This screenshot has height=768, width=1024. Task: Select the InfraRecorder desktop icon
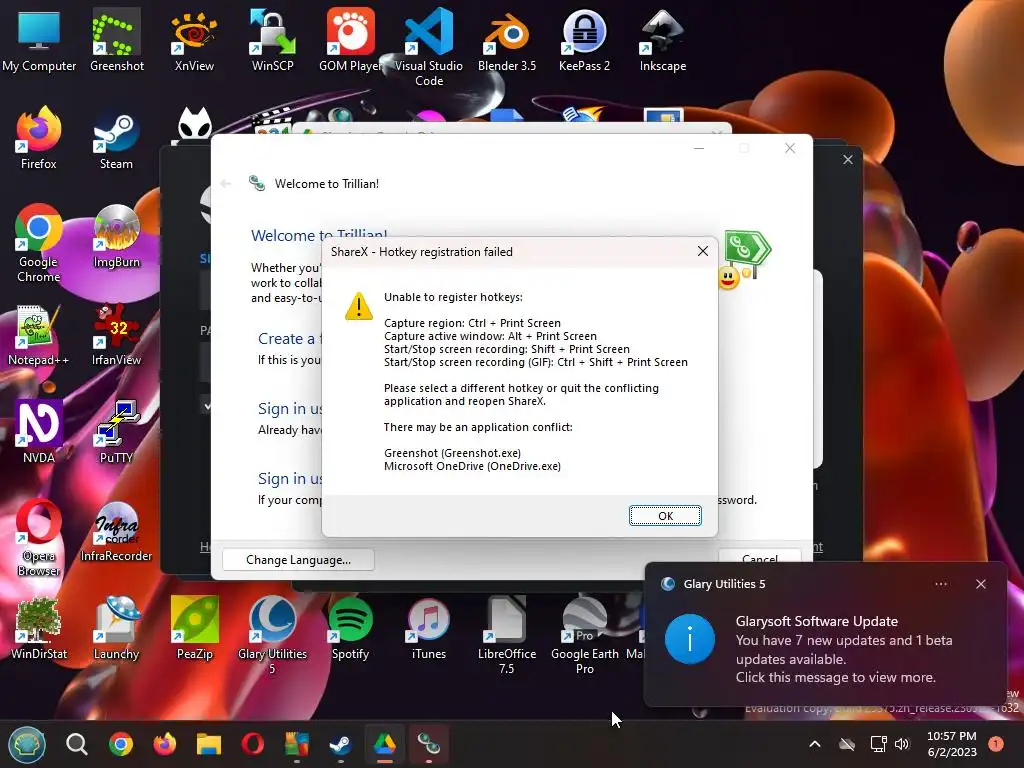[x=116, y=532]
